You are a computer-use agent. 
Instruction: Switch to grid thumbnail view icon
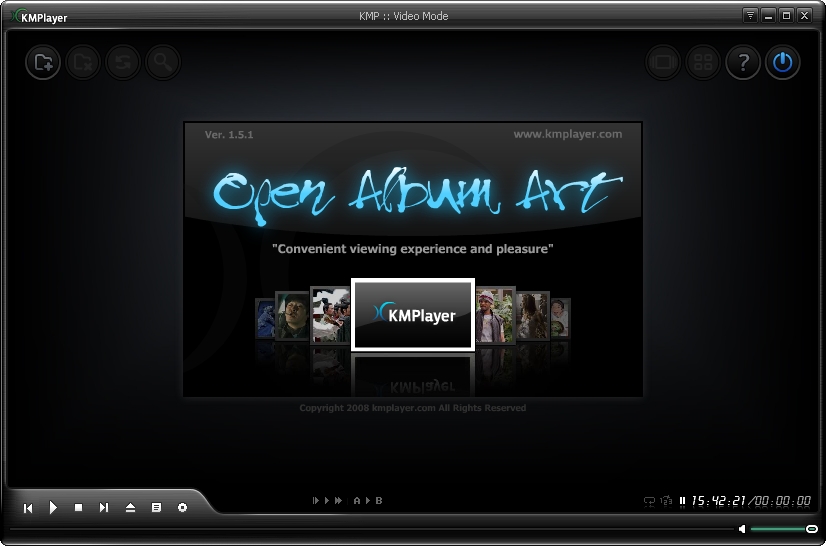pos(703,62)
